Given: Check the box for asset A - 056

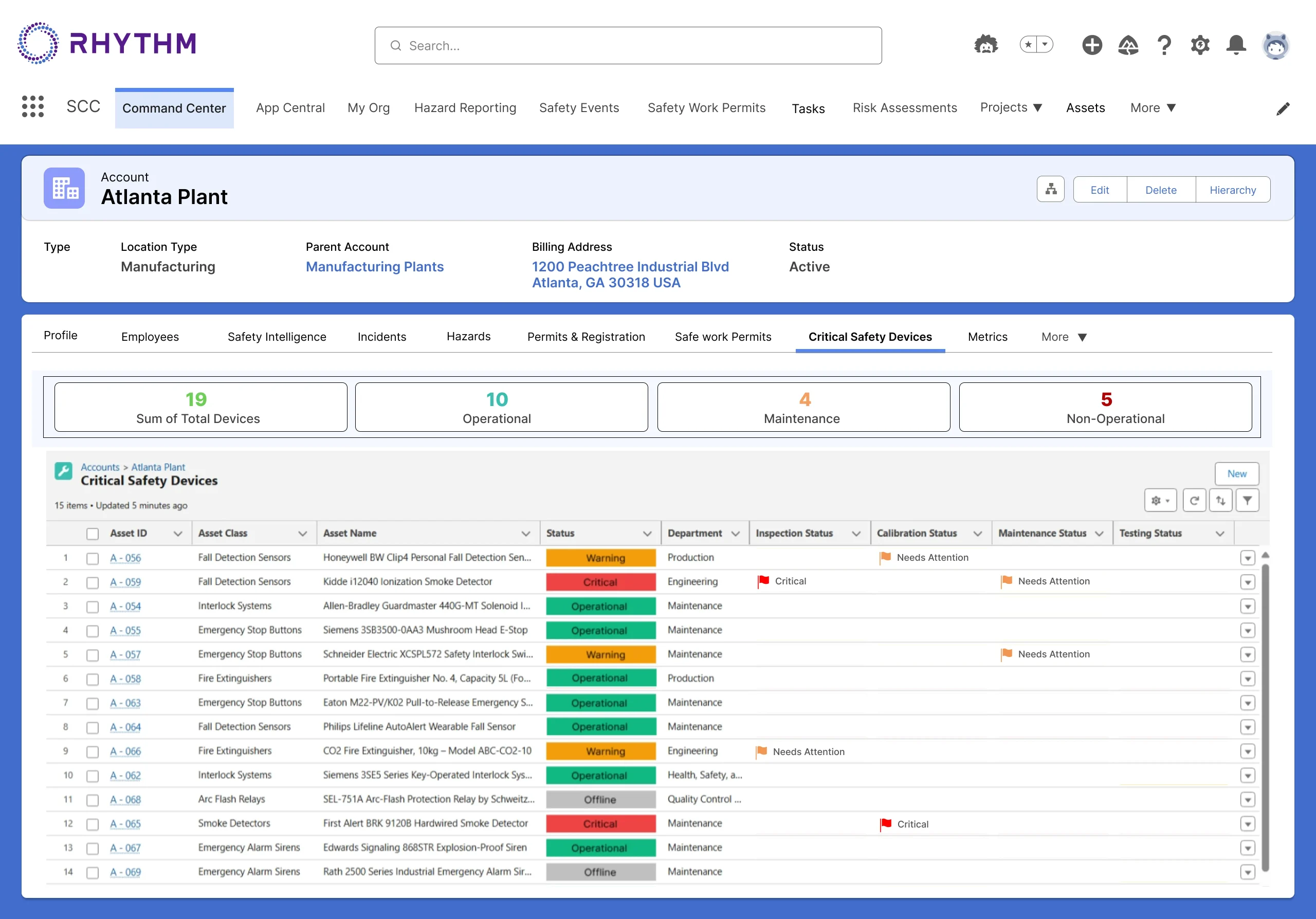Looking at the screenshot, I should 93,558.
